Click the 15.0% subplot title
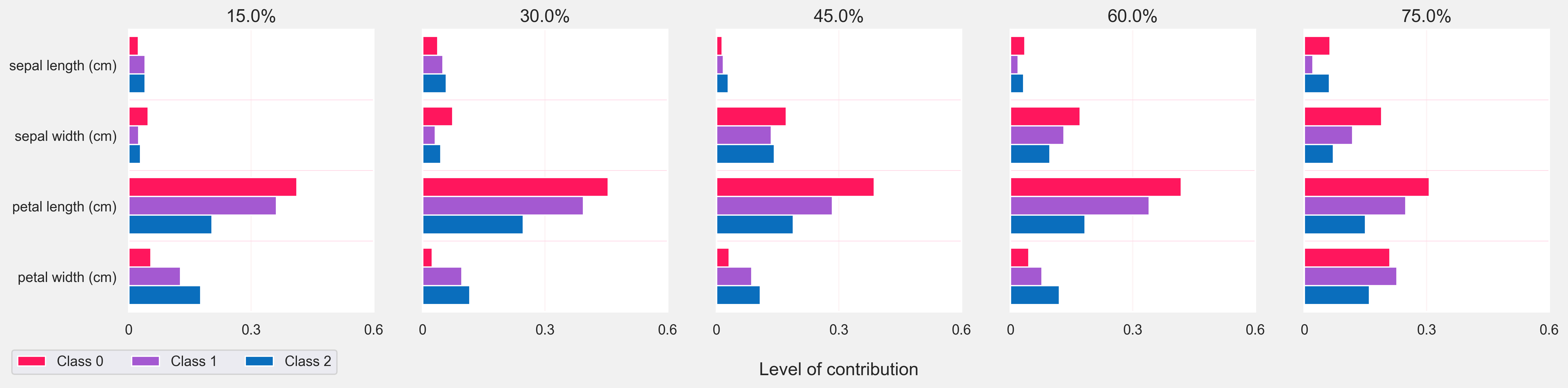The image size is (1568, 388). (x=251, y=16)
